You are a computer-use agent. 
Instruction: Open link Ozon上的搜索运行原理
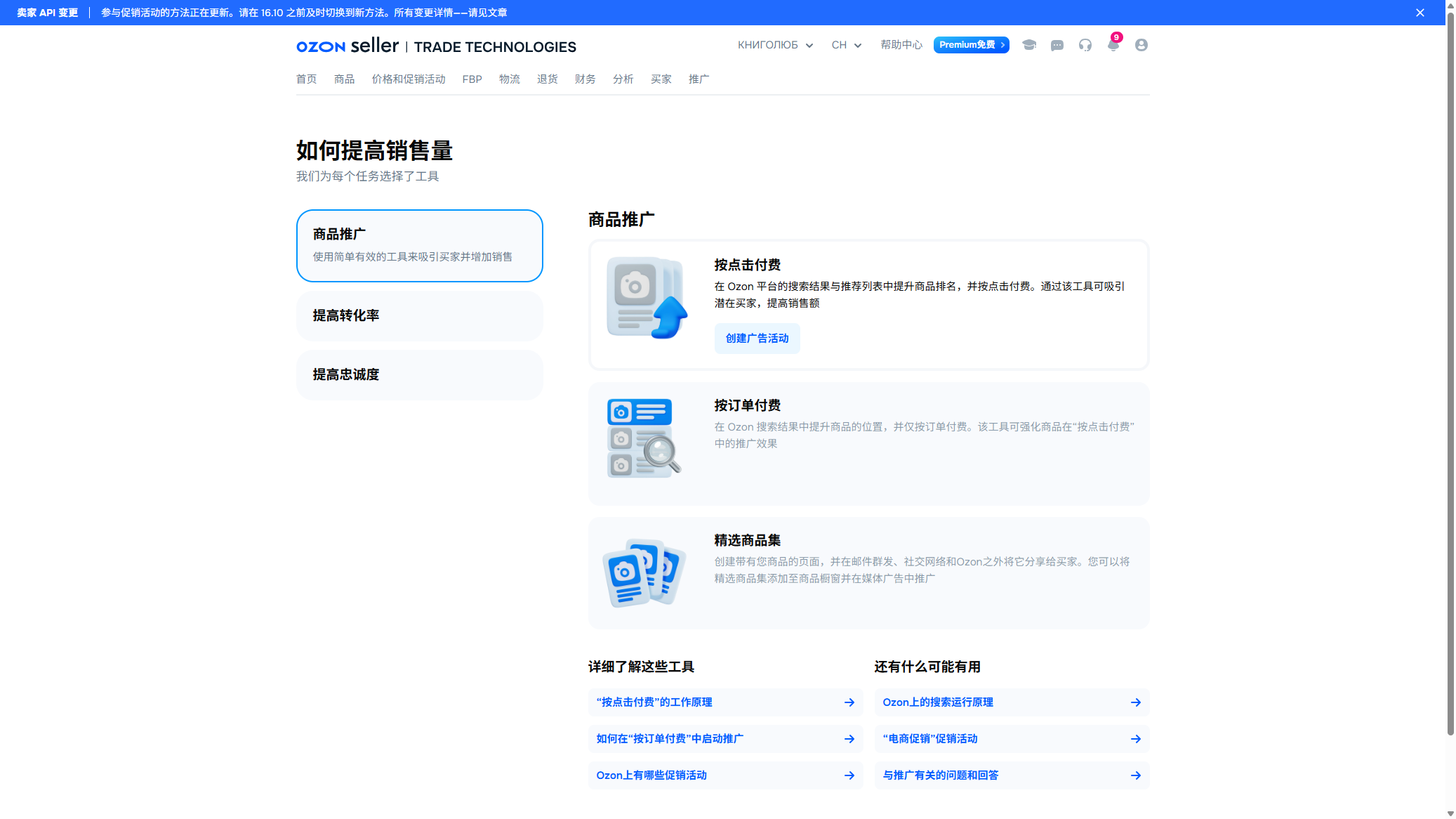click(1012, 702)
